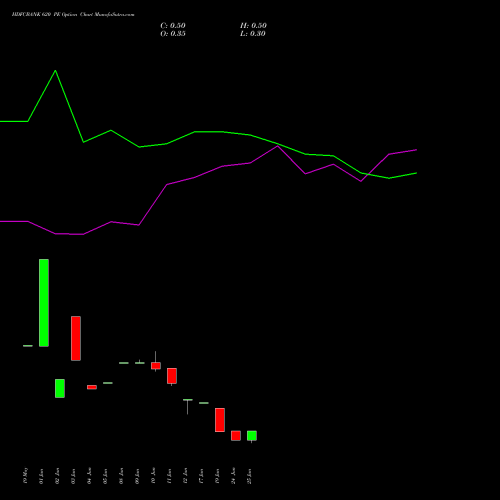
Task: Click the right end of the purple line
Action: [416, 150]
